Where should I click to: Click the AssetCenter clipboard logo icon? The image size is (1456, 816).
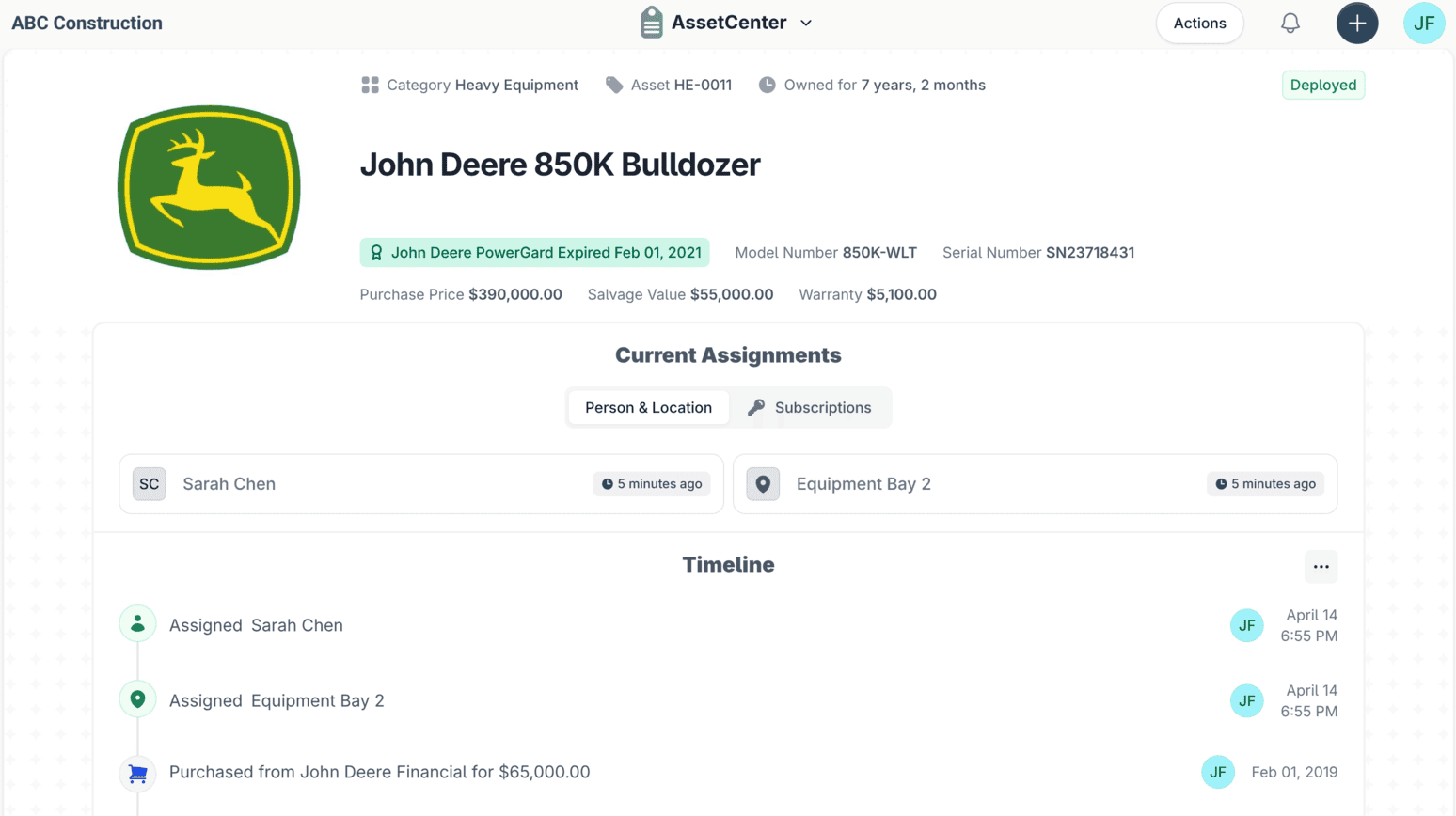click(651, 23)
